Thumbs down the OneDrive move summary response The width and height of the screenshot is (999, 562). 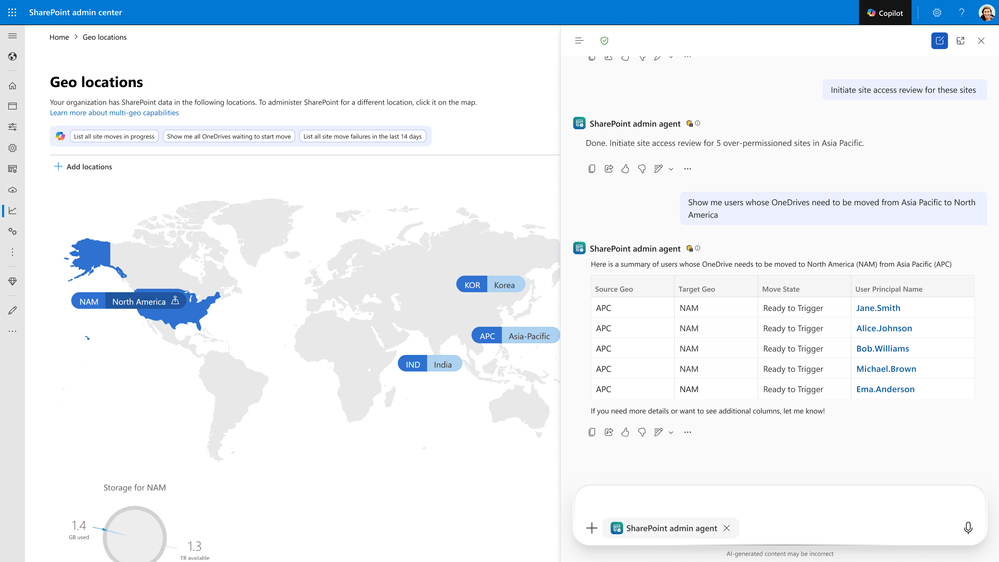tap(642, 432)
